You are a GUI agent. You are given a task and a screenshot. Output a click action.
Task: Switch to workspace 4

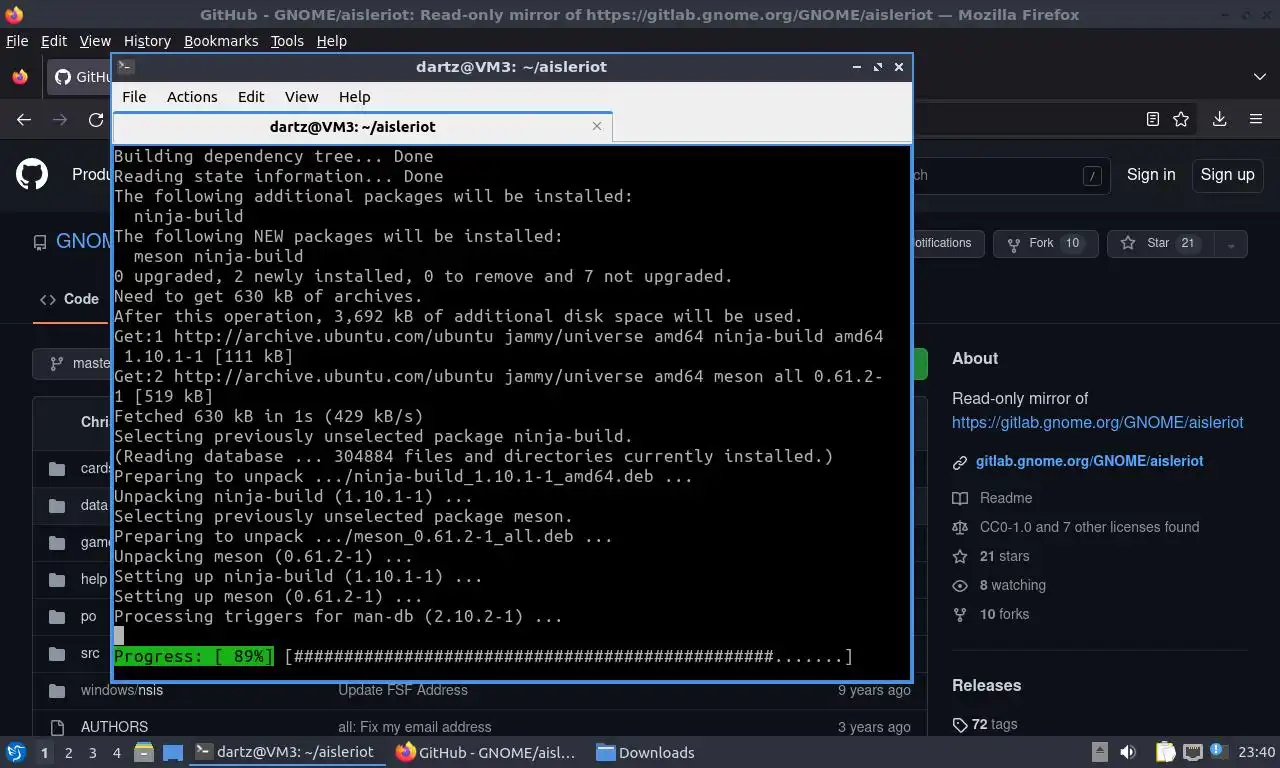pyautogui.click(x=116, y=753)
